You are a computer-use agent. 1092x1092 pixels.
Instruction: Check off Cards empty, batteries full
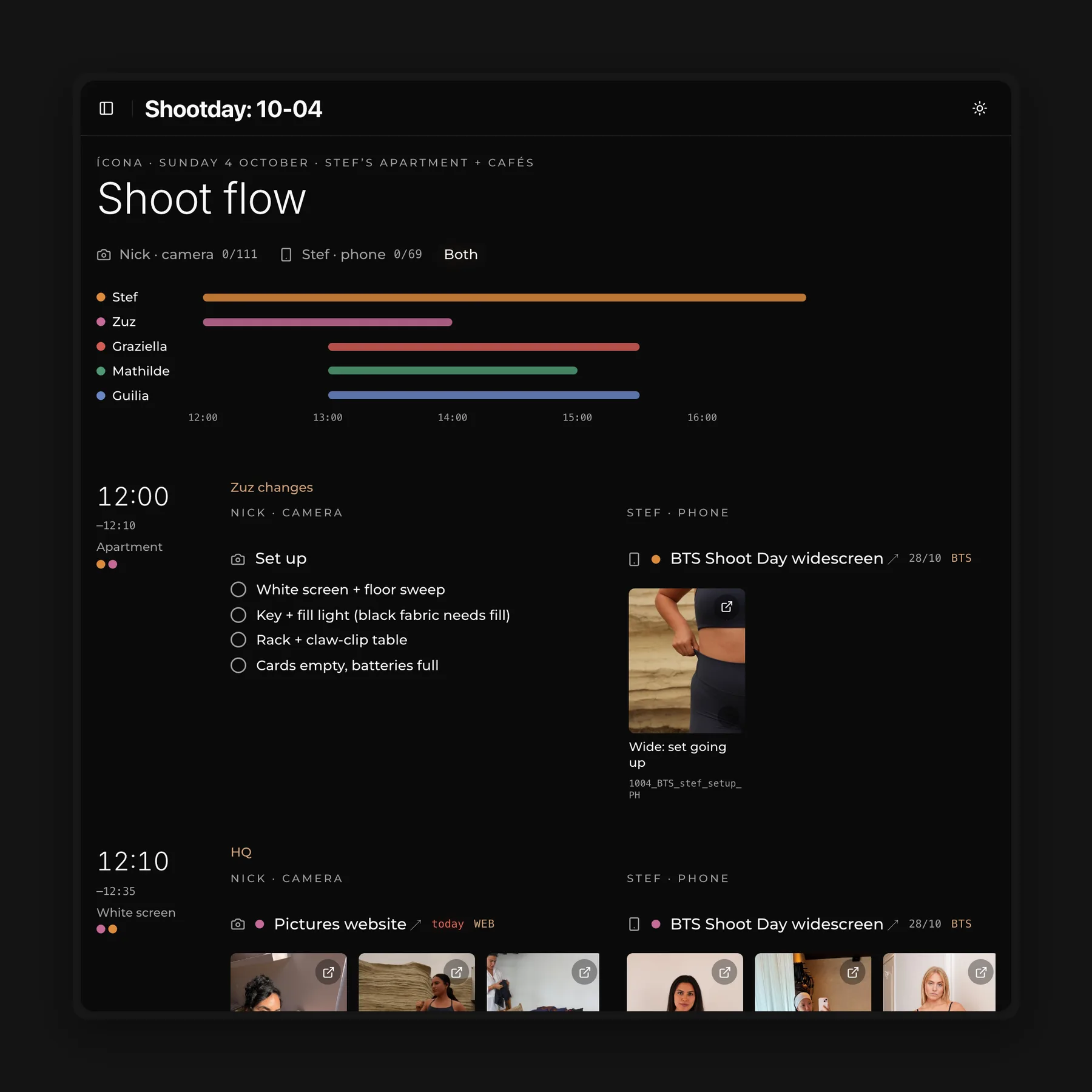(x=238, y=666)
